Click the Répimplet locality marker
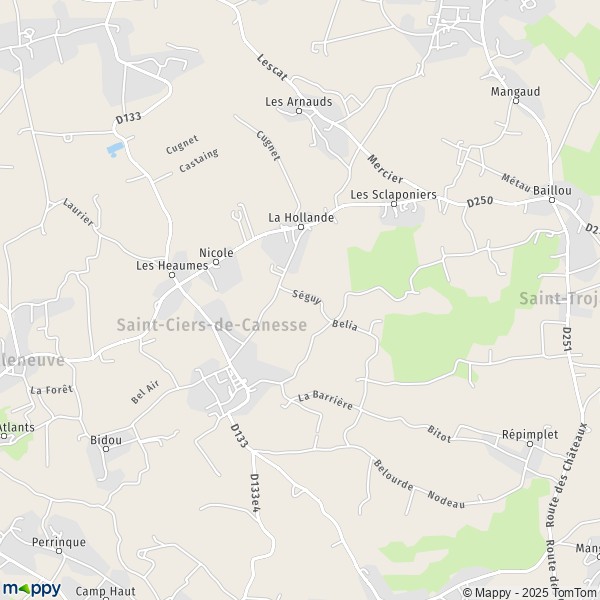The height and width of the screenshot is (600, 600). (530, 444)
